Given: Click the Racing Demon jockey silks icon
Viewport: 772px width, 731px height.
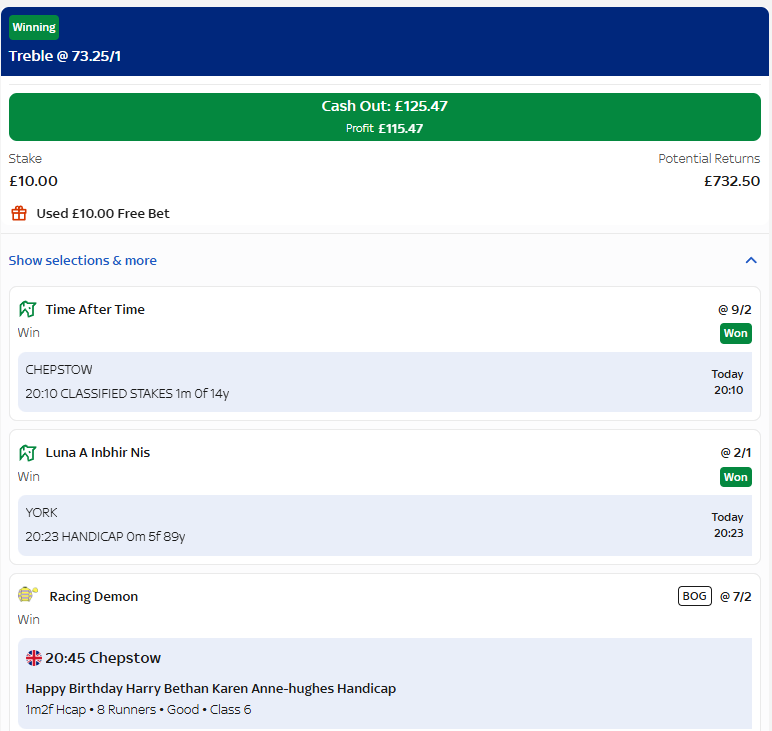Looking at the screenshot, I should pyautogui.click(x=28, y=595).
